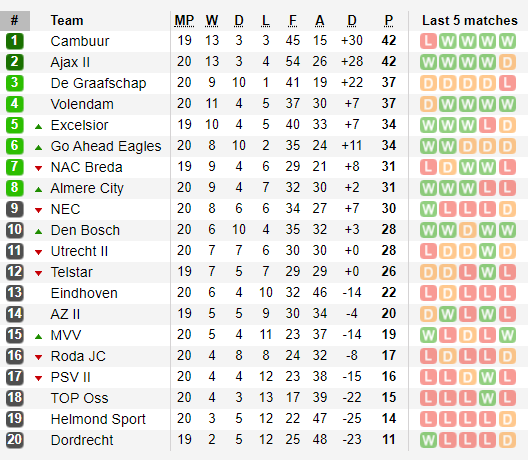529x460 pixels.
Task: Click Ajax II's first W result icon
Action: pos(428,62)
